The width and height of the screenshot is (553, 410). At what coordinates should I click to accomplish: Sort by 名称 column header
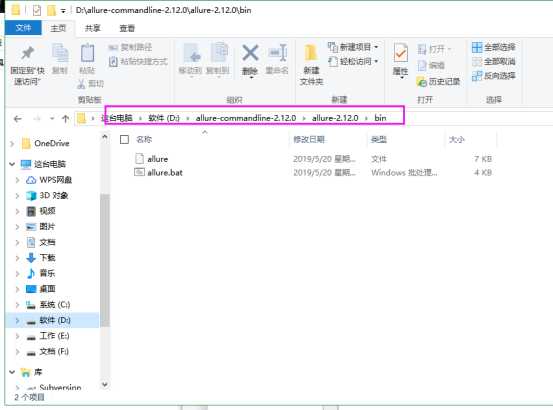144,140
